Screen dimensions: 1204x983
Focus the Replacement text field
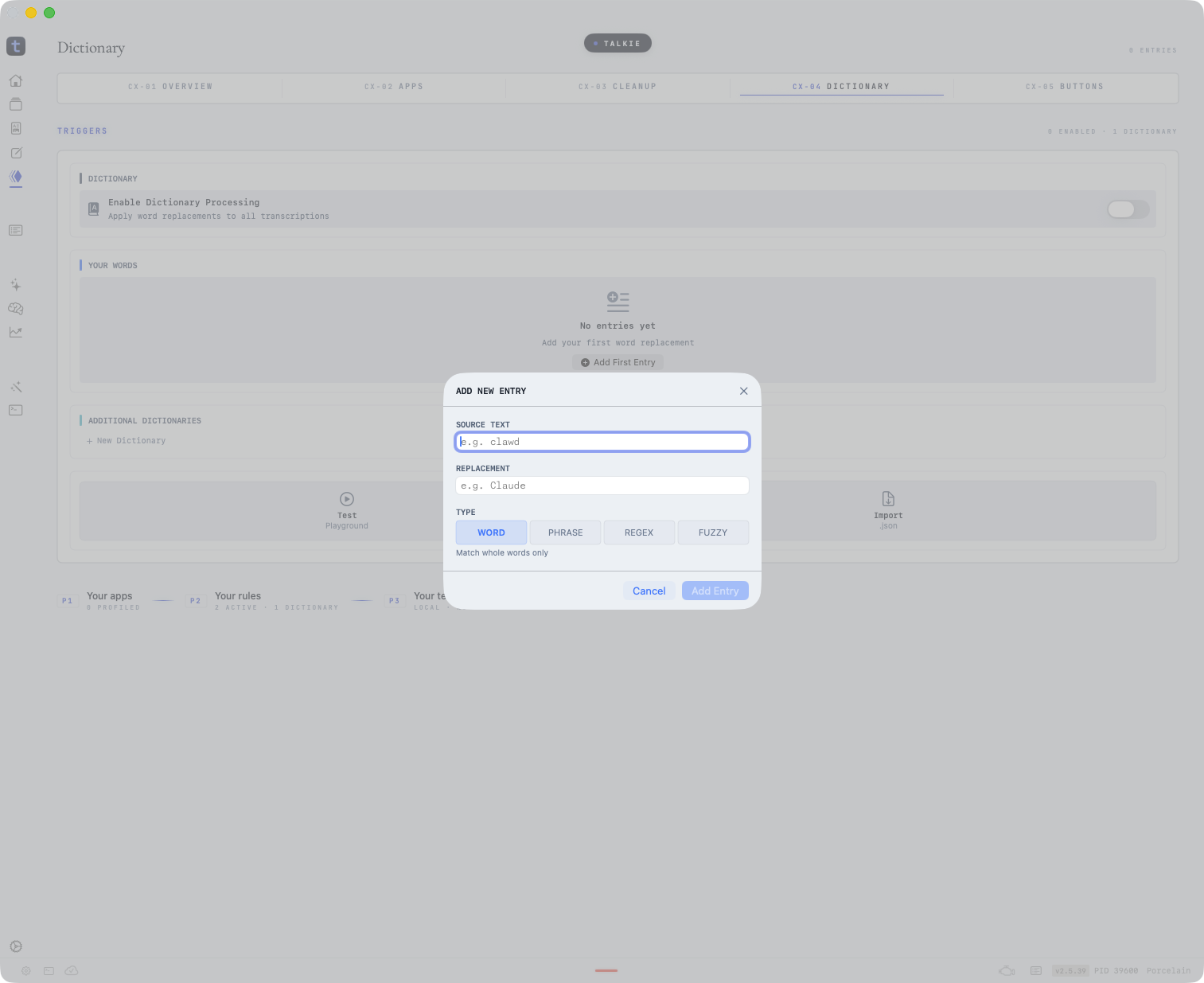[602, 486]
